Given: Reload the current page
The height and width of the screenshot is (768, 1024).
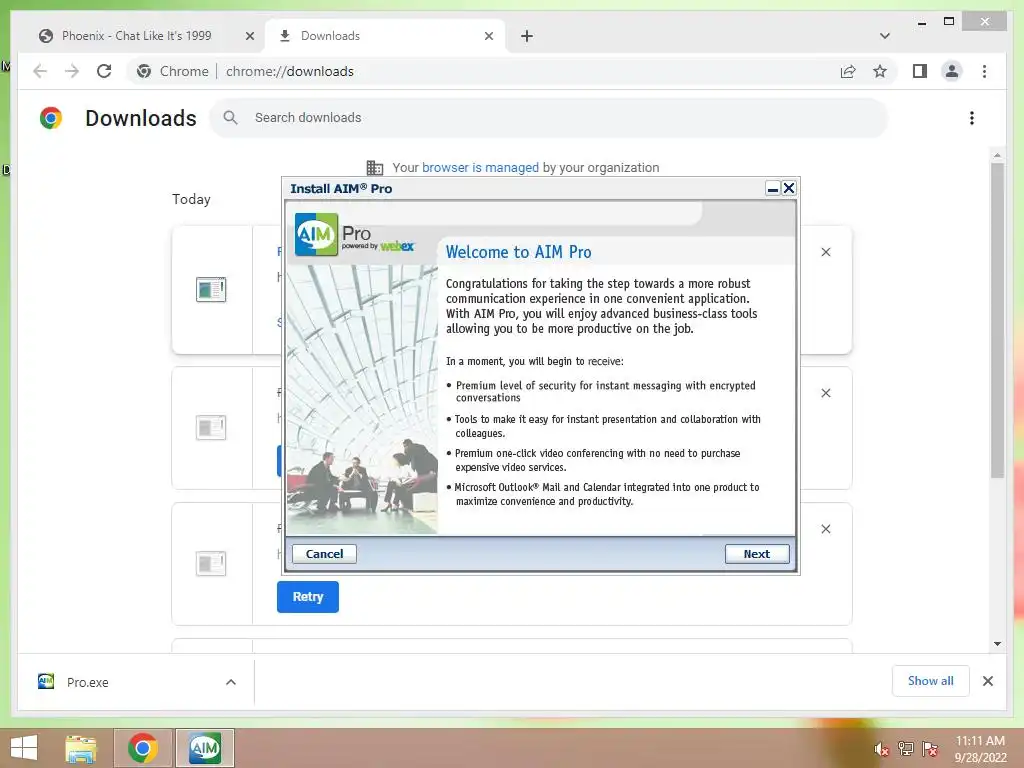Looking at the screenshot, I should 104,71.
